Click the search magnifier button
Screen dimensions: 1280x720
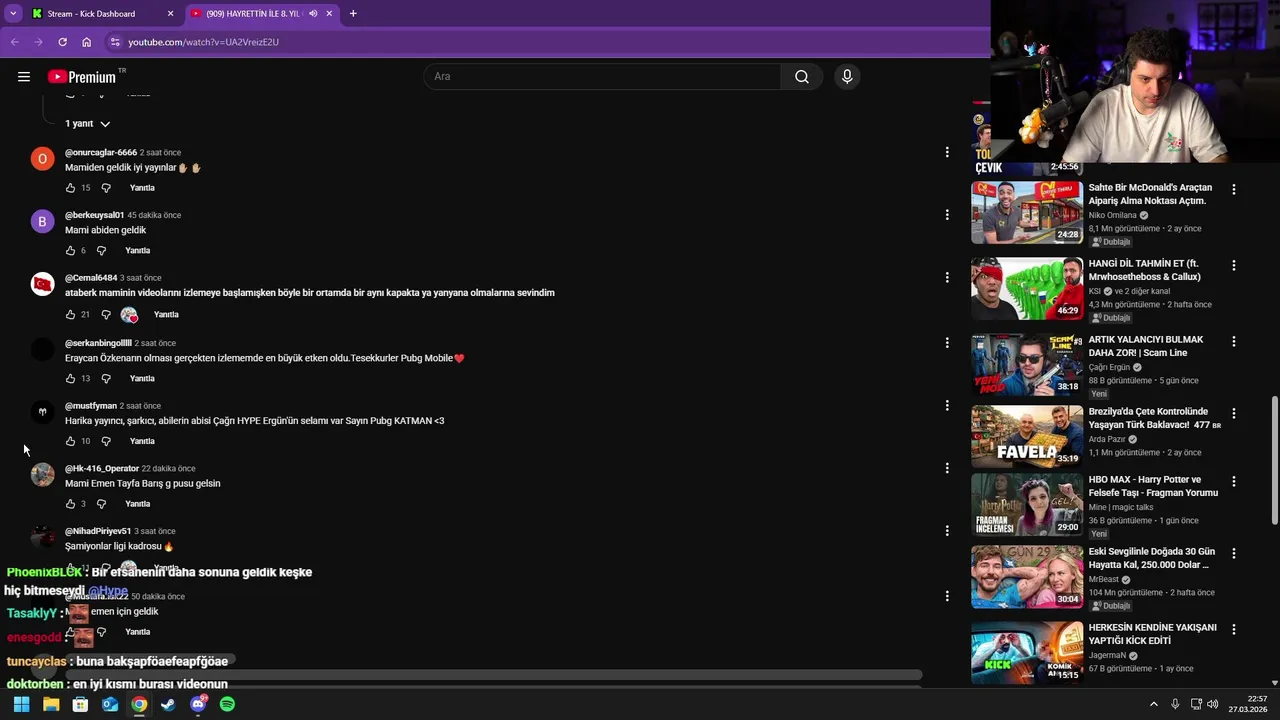pyautogui.click(x=802, y=77)
